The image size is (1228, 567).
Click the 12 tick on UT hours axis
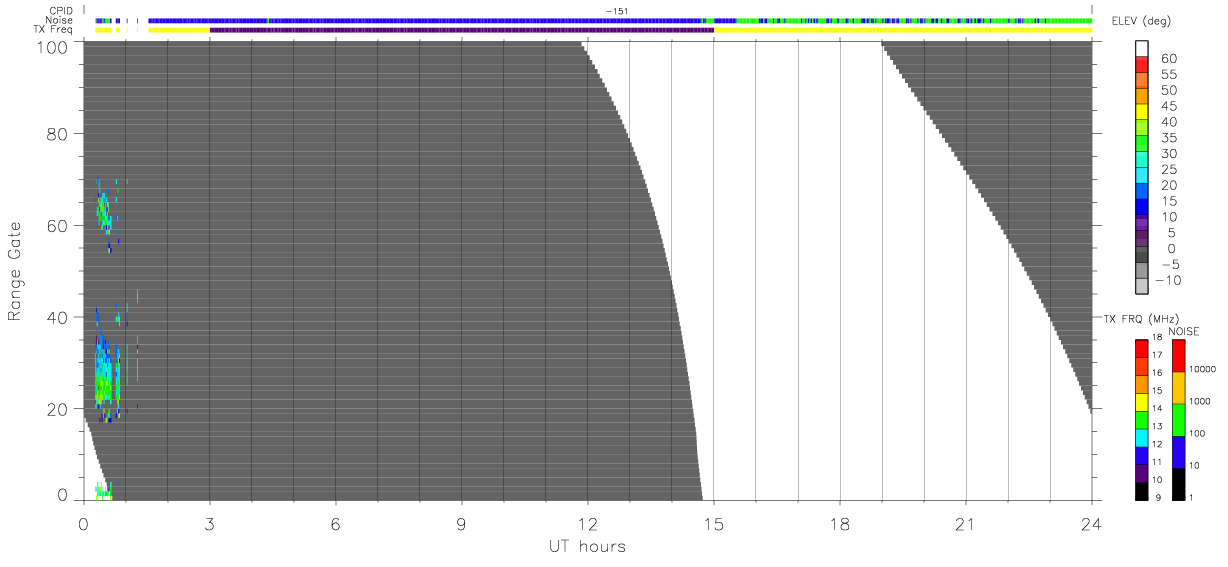588,523
